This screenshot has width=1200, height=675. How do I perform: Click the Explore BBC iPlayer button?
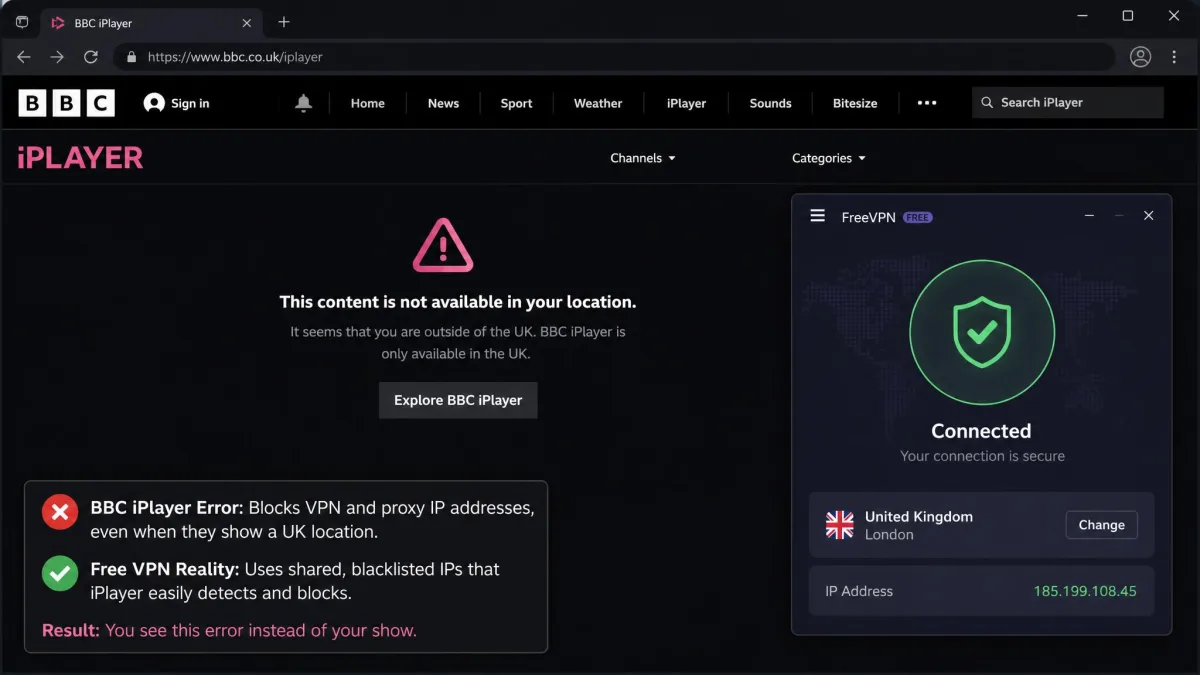pyautogui.click(x=458, y=400)
